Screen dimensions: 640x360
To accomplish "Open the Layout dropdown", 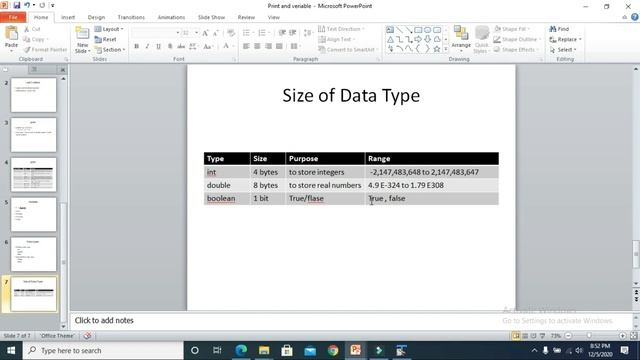I will 109,29.
